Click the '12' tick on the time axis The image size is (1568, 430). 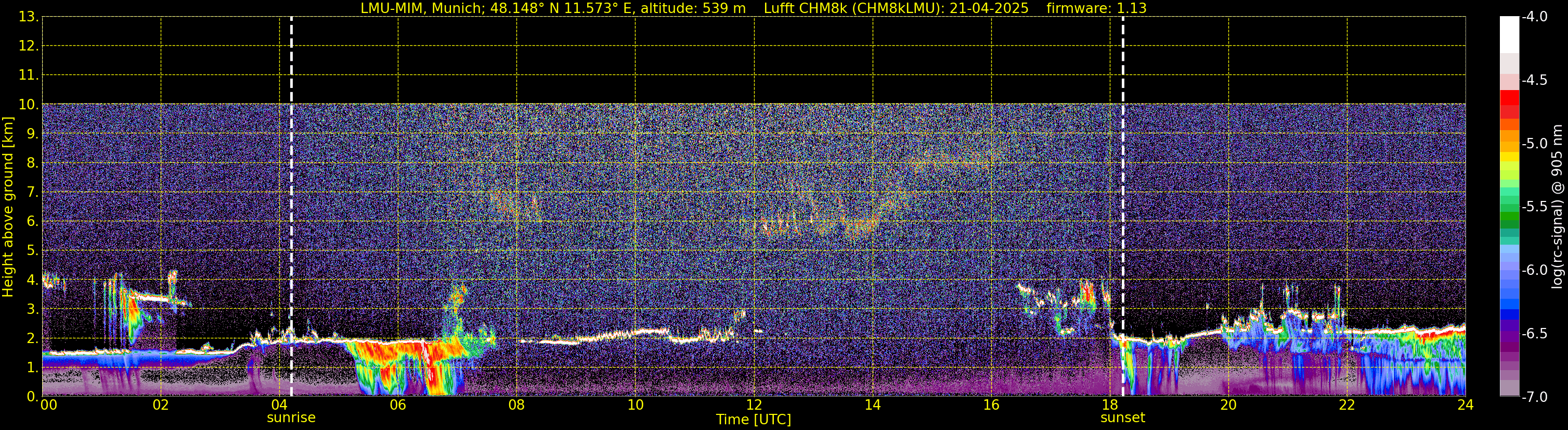(x=754, y=405)
